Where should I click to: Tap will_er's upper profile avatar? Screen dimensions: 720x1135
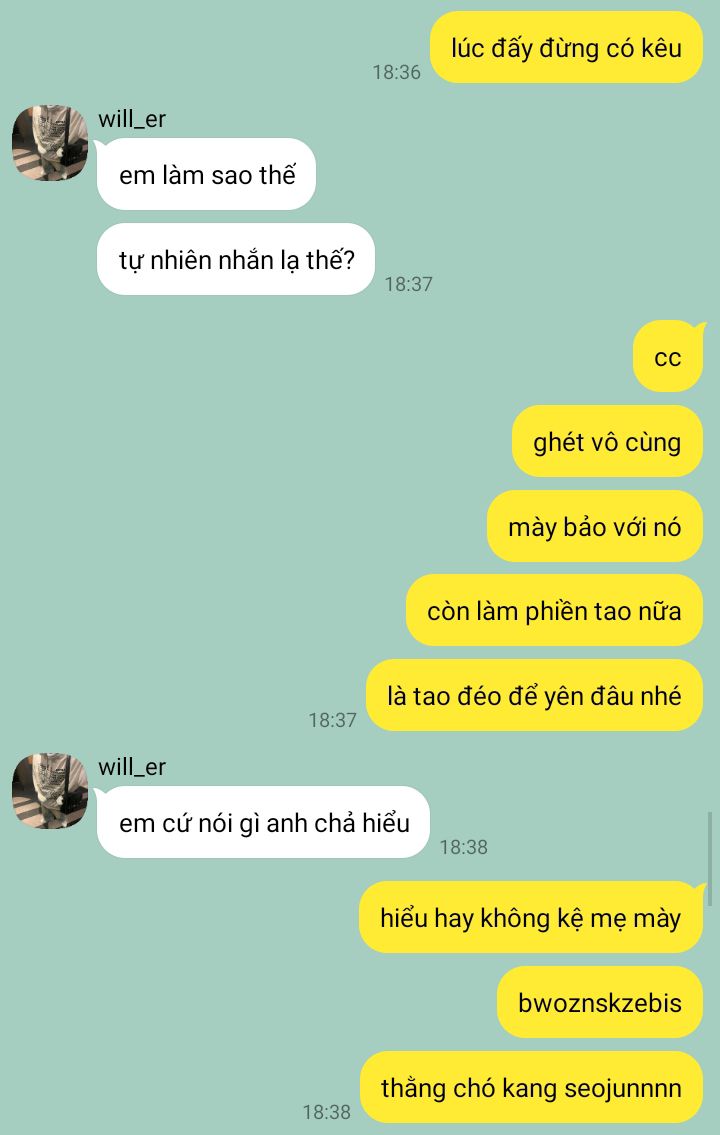(x=50, y=143)
